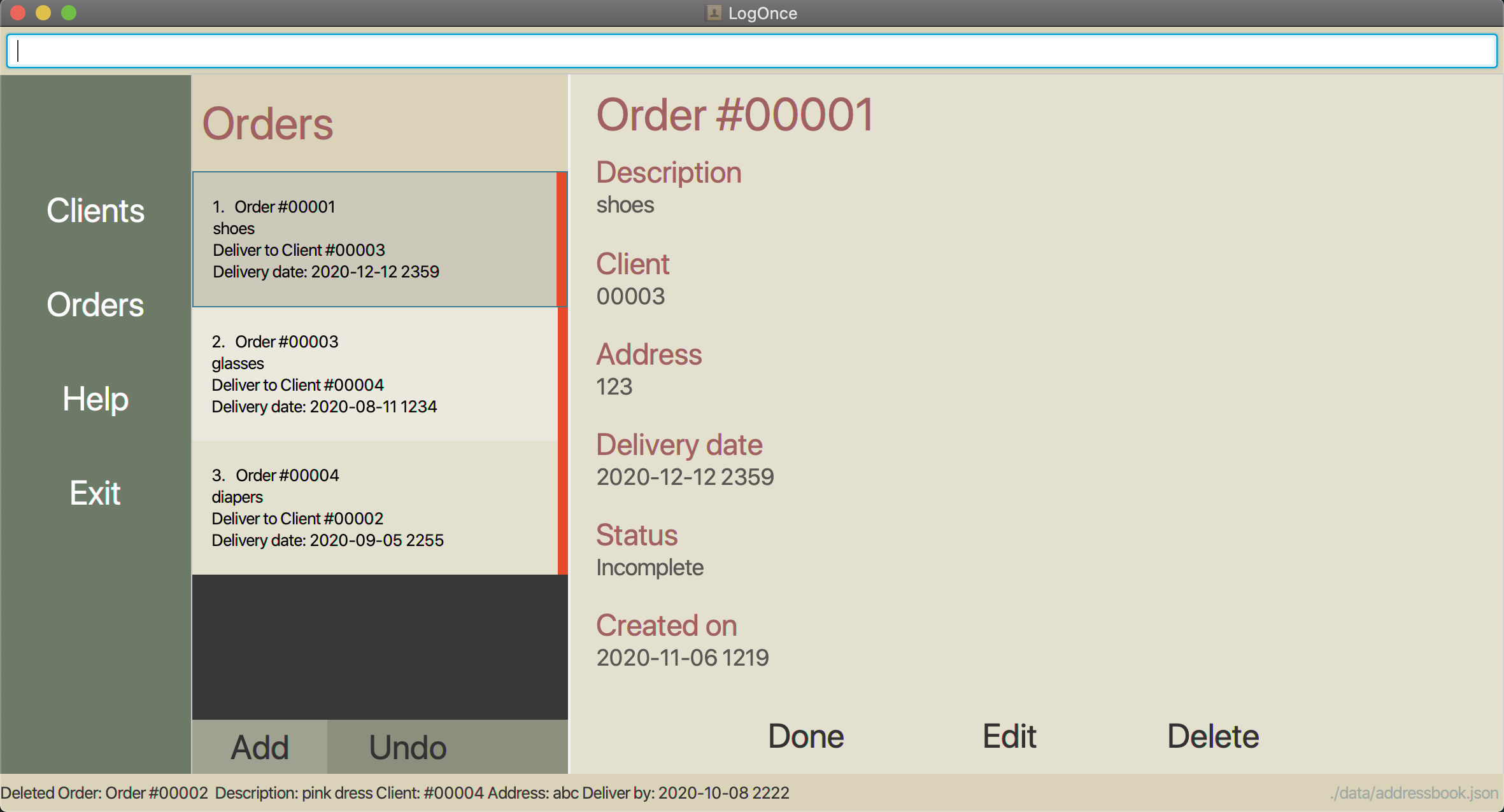
Task: Click the Delete order button
Action: [x=1213, y=736]
